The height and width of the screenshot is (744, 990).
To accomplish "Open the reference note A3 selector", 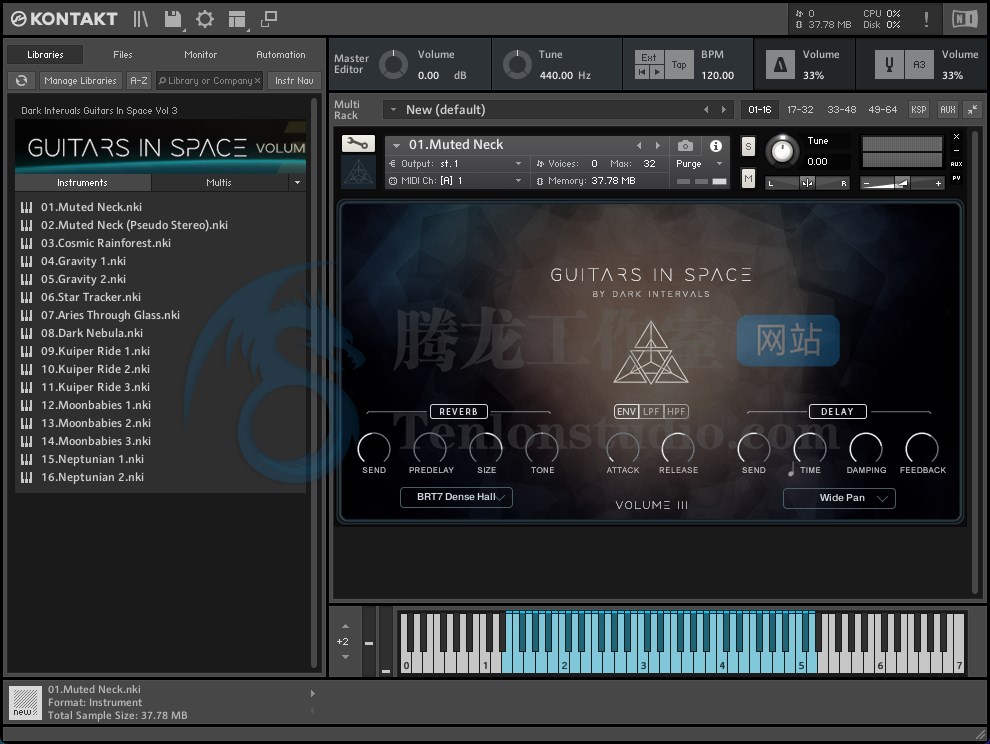I will 919,64.
